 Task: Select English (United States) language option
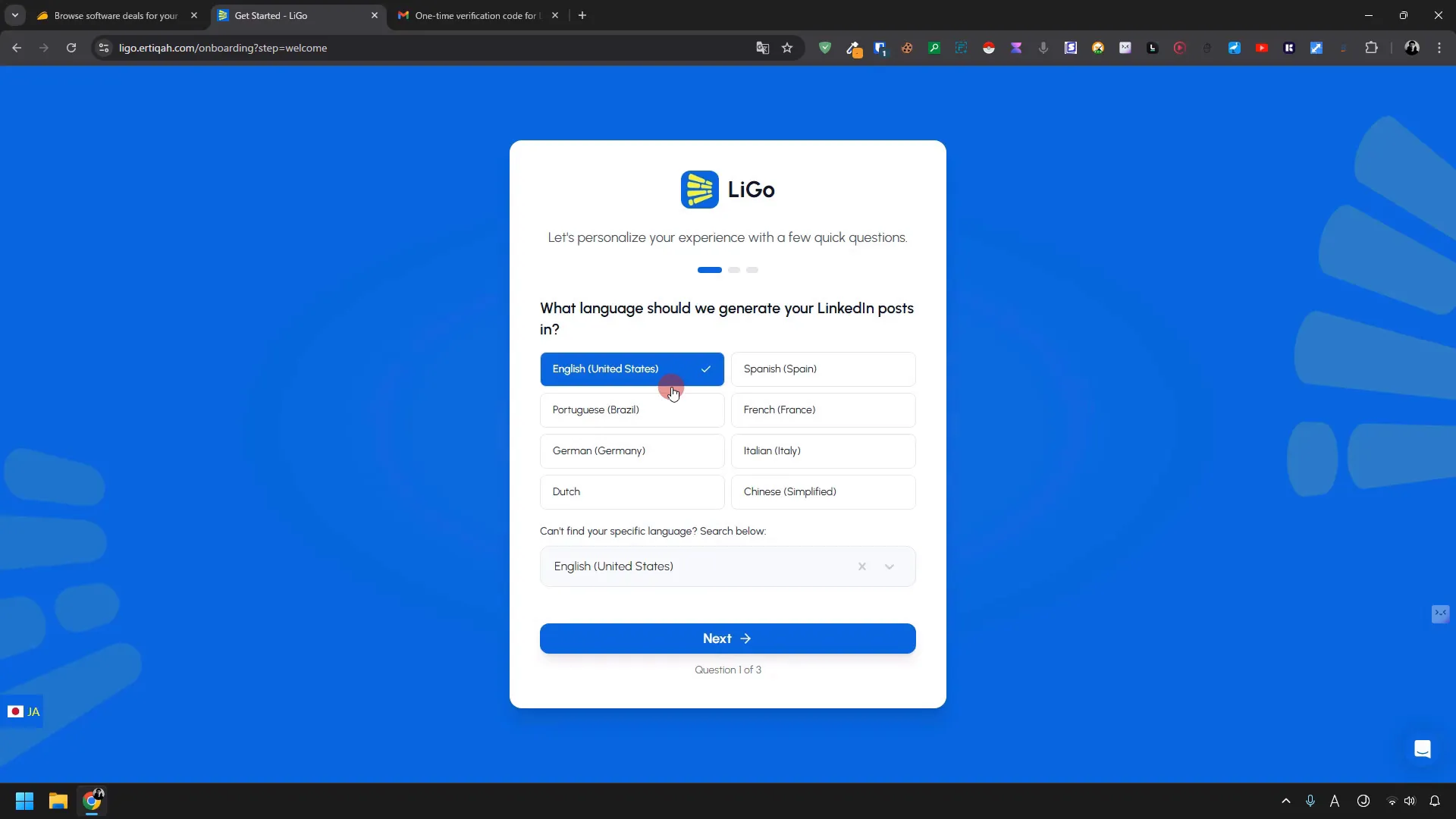click(x=632, y=369)
